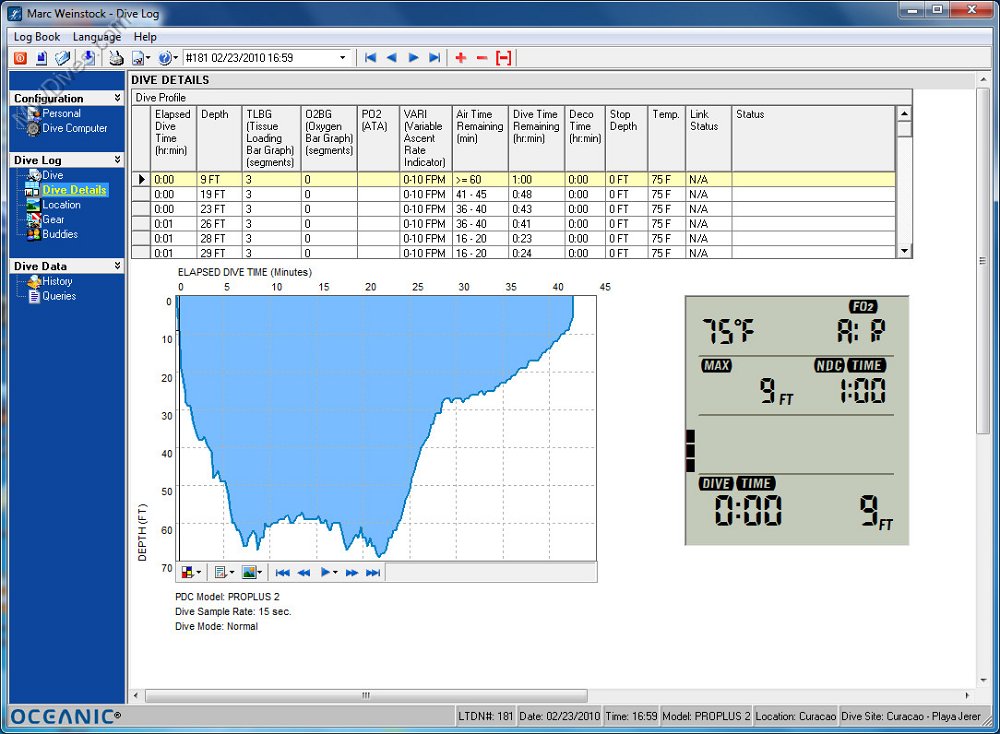The height and width of the screenshot is (734, 1000).
Task: Click the Link Status column header
Action: point(709,138)
